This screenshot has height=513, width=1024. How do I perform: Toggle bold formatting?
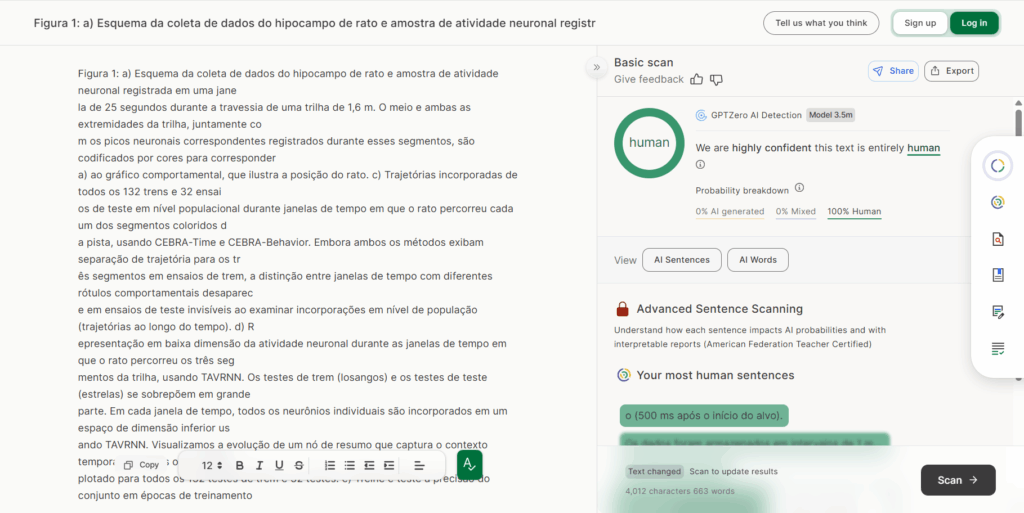click(239, 465)
